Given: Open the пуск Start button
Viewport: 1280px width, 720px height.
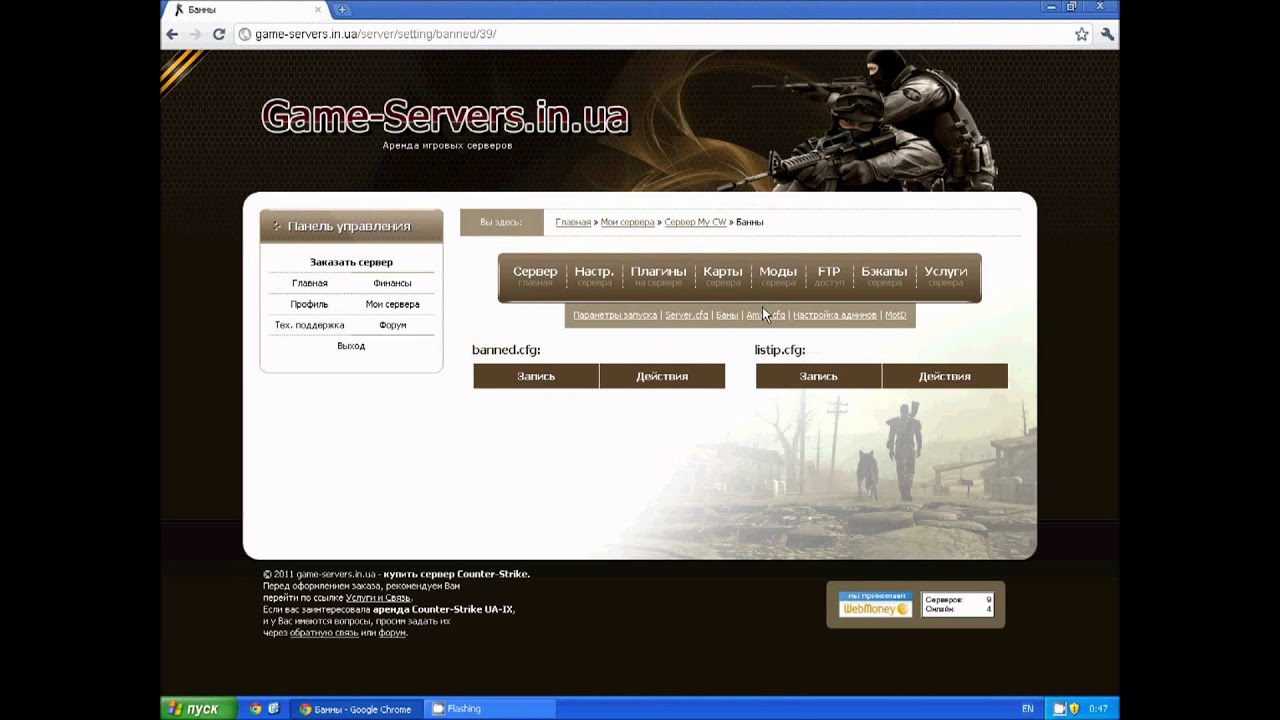Looking at the screenshot, I should pos(198,709).
